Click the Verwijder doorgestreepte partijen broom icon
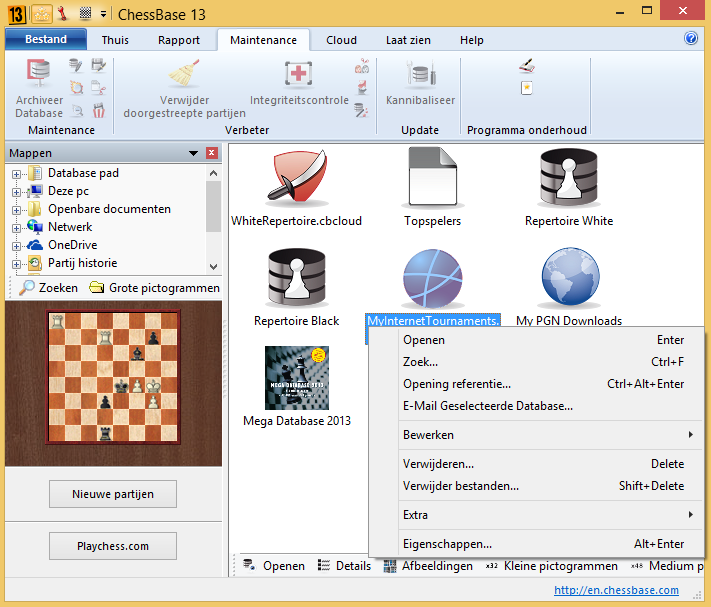 point(184,73)
